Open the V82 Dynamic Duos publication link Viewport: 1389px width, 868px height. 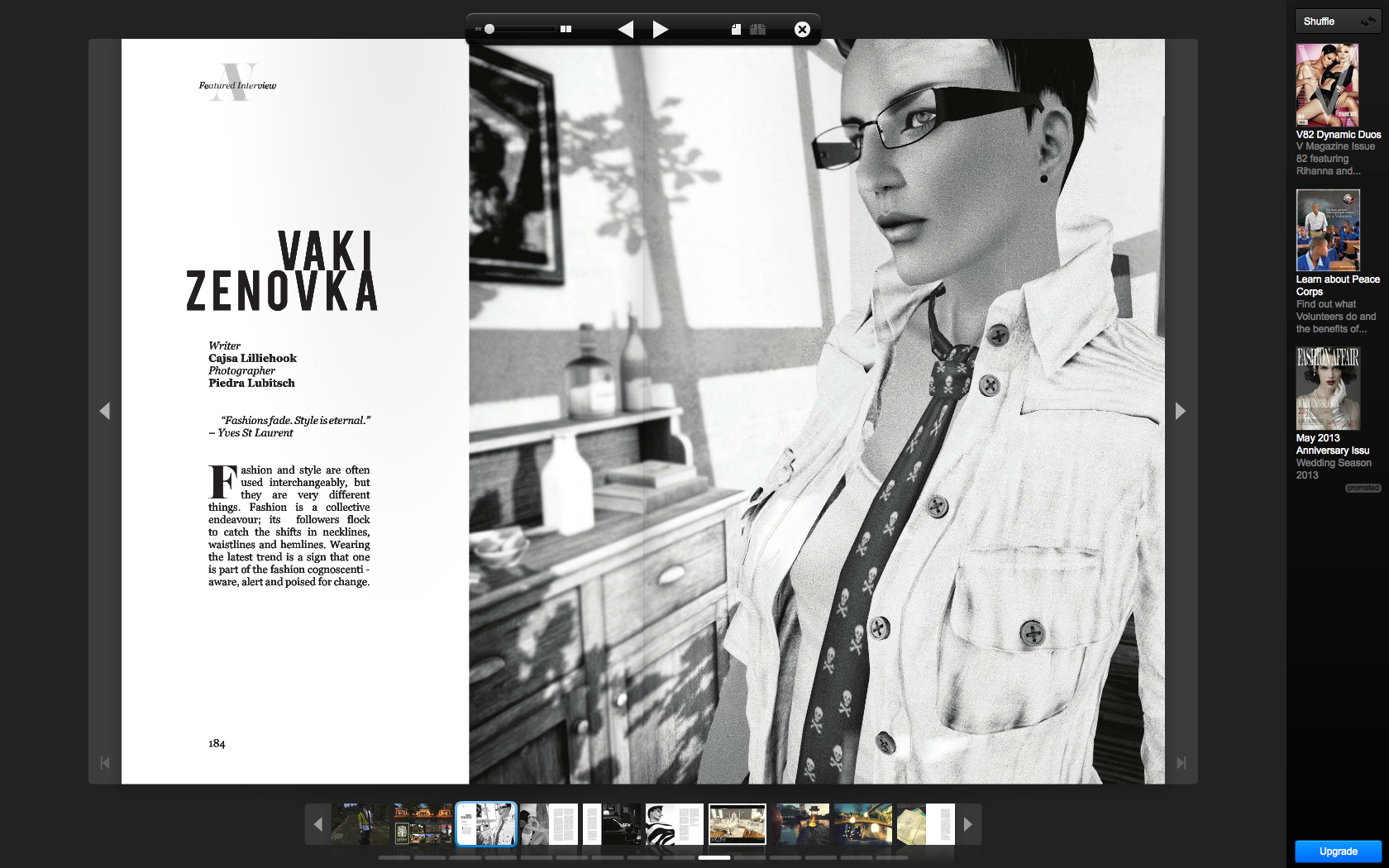click(x=1337, y=134)
